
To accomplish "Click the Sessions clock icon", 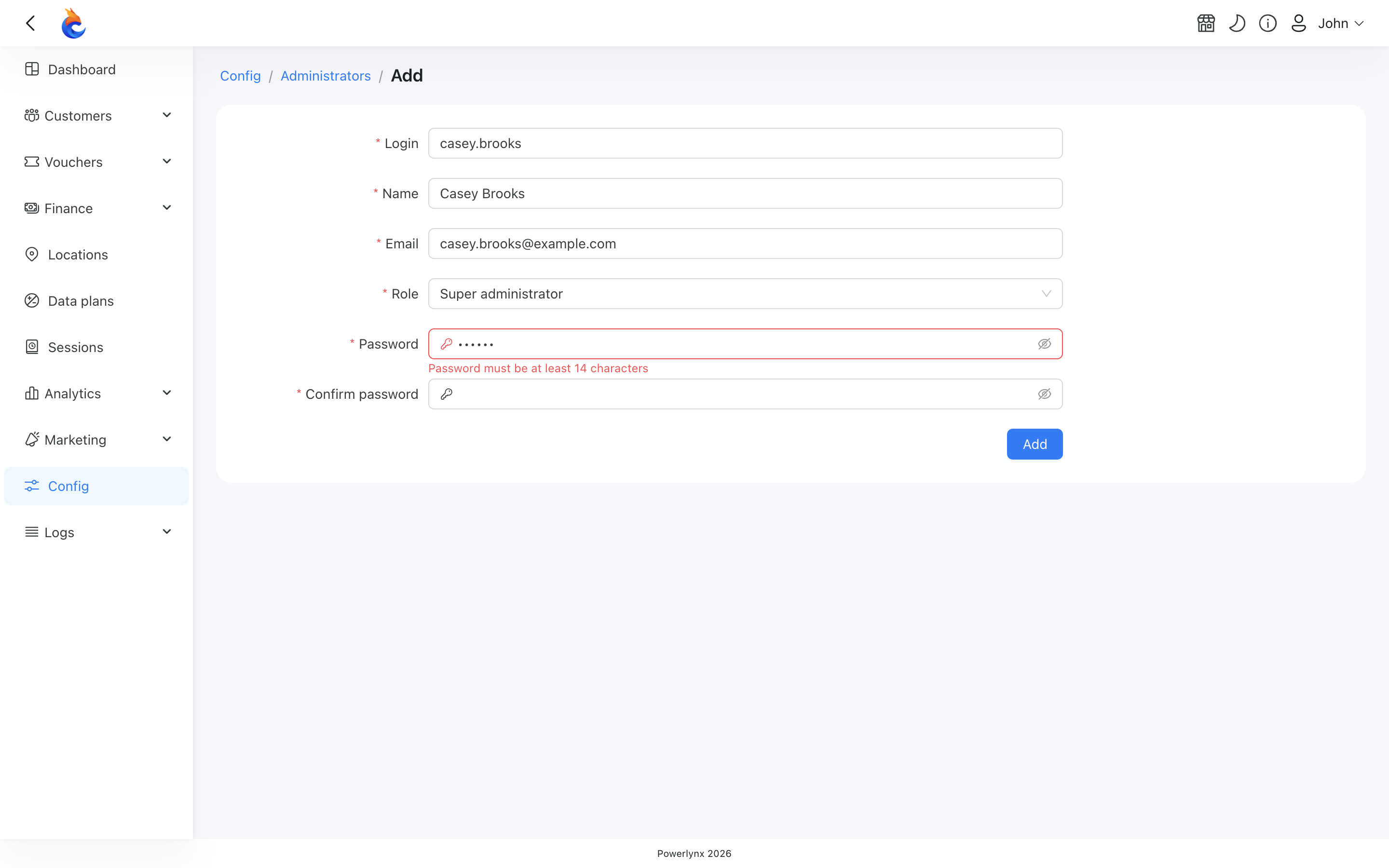I will coord(31,347).
